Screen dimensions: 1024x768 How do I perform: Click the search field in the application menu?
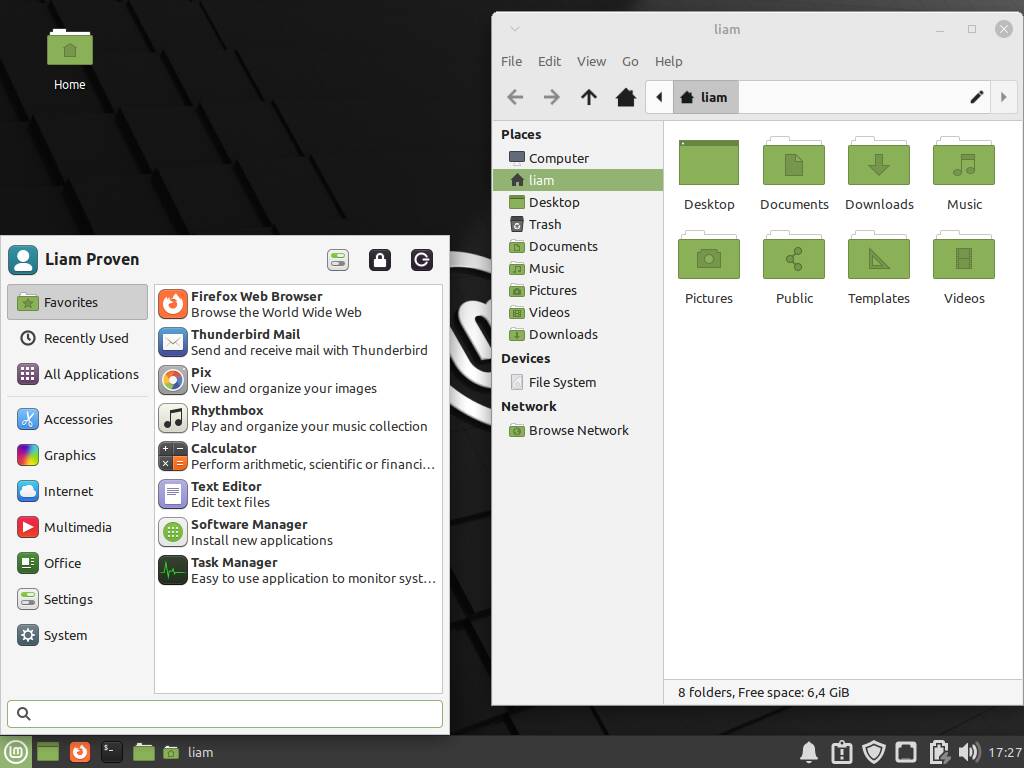(x=224, y=713)
